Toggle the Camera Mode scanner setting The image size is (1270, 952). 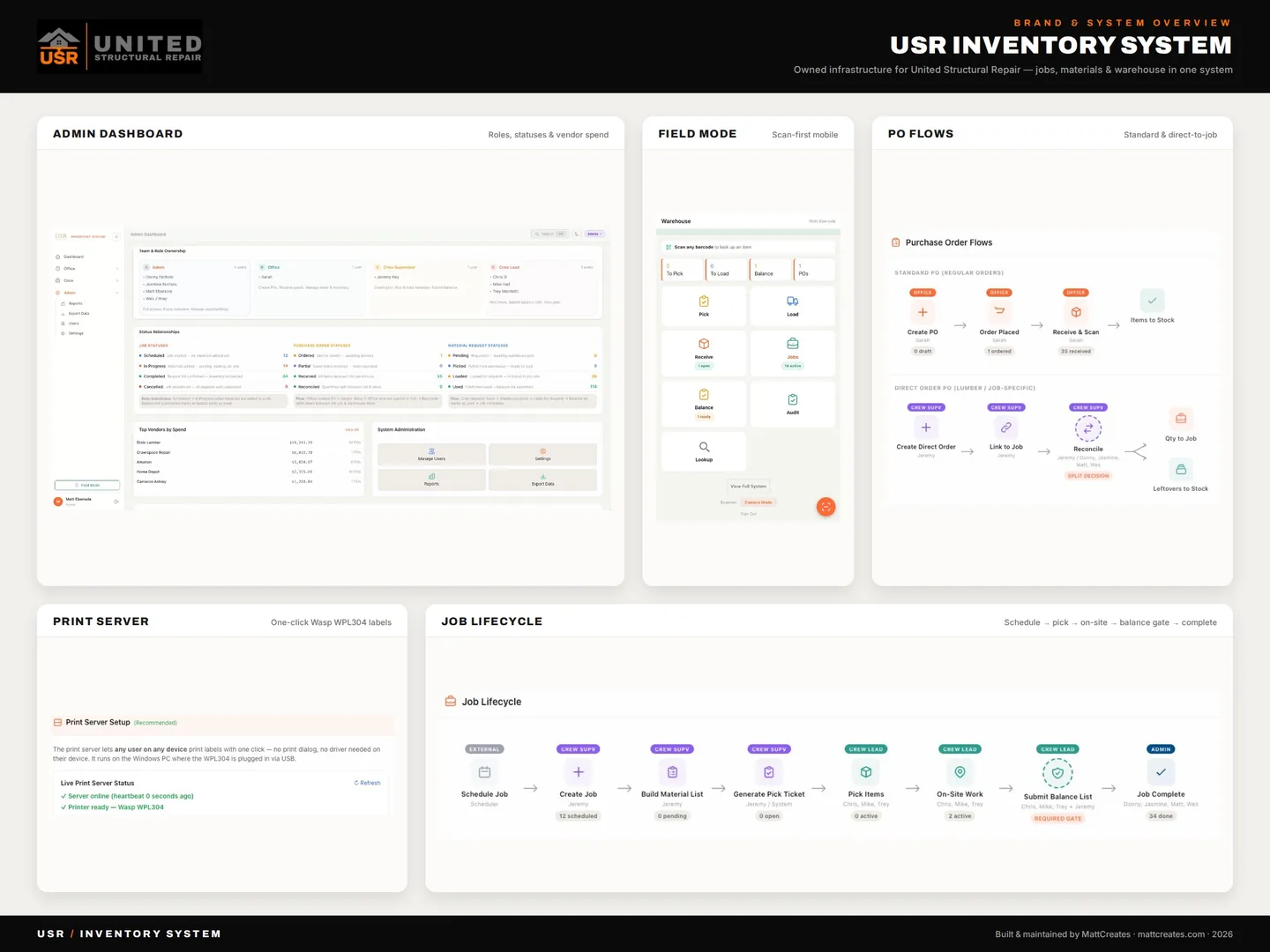click(758, 502)
